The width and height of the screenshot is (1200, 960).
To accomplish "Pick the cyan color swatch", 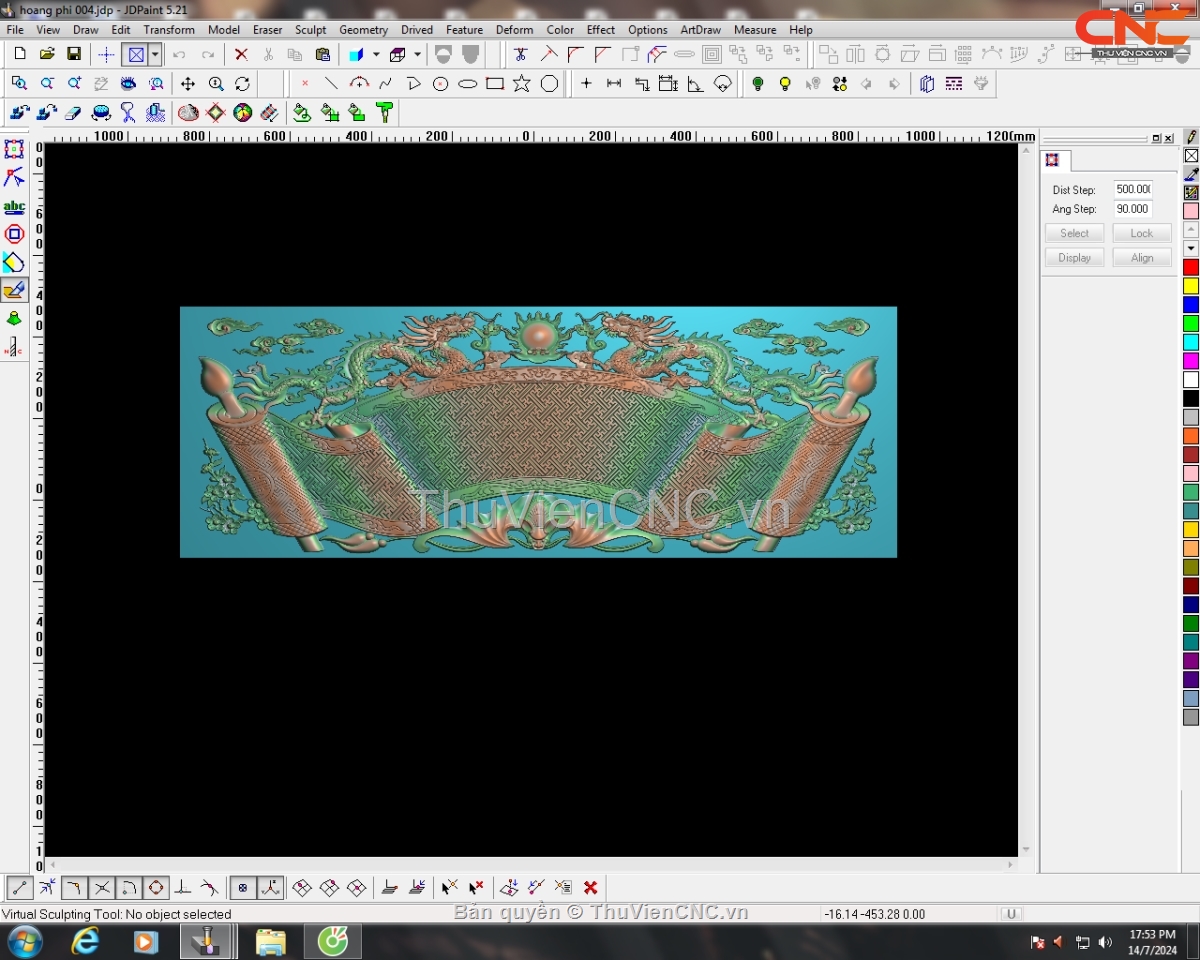I will [x=1191, y=342].
